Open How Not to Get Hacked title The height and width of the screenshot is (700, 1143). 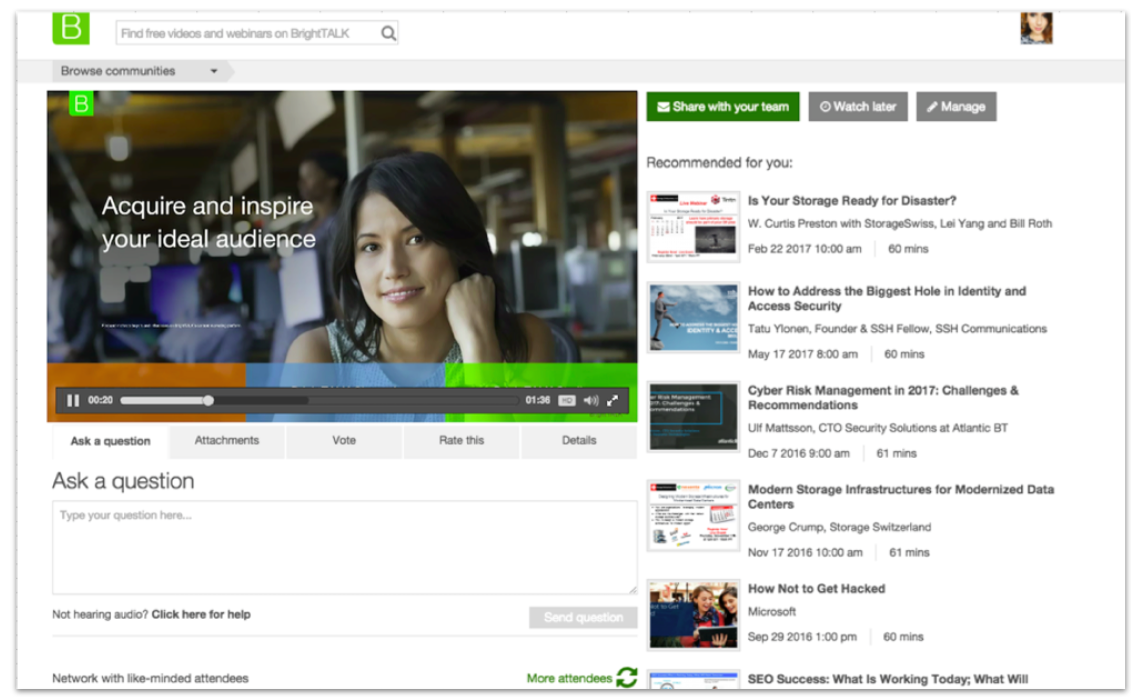(816, 588)
